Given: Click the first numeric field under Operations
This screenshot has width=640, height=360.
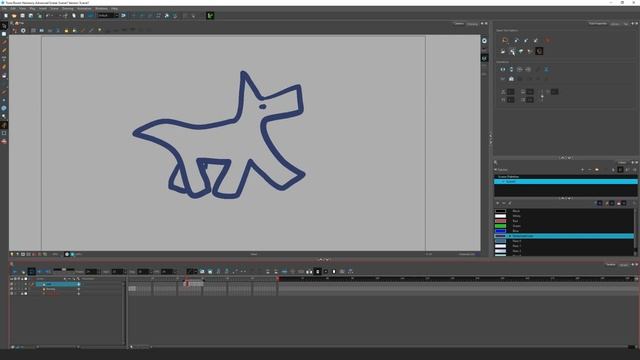Looking at the screenshot, I should pos(511,92).
